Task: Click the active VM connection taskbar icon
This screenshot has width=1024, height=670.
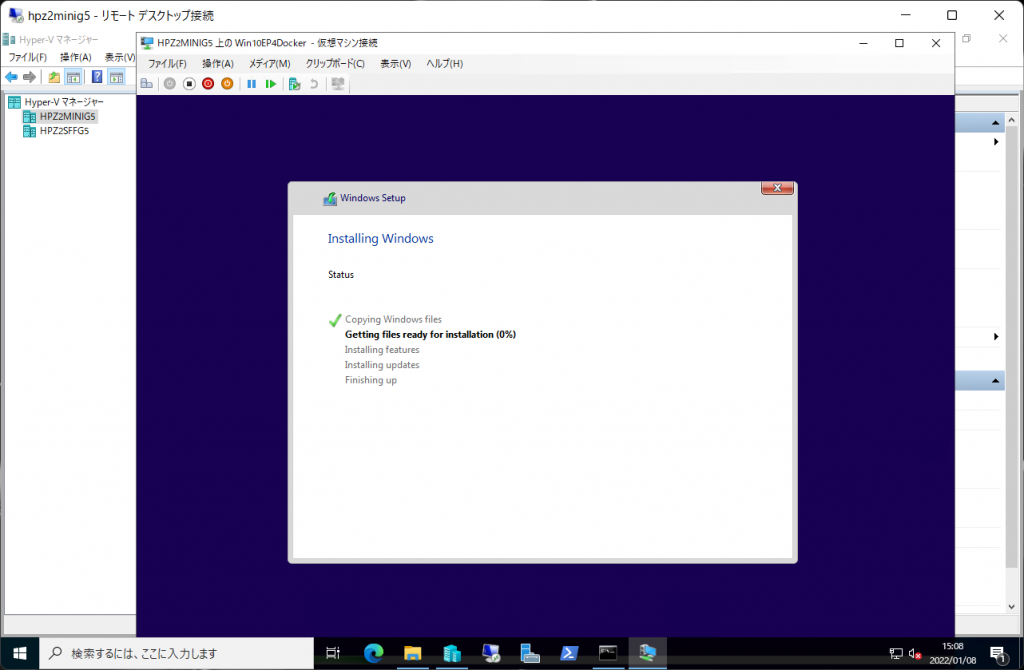Action: (x=647, y=653)
